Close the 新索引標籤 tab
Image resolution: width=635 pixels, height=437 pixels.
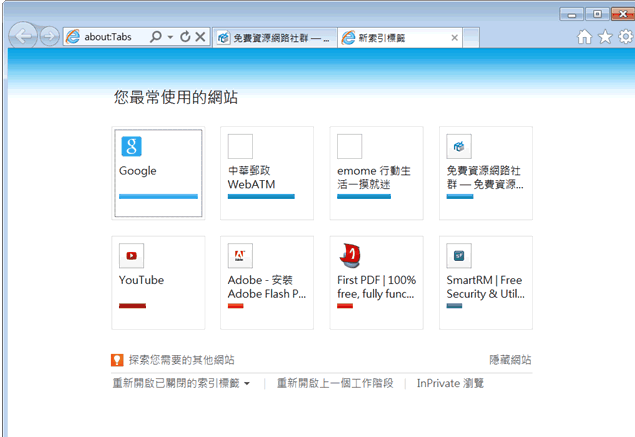point(454,38)
